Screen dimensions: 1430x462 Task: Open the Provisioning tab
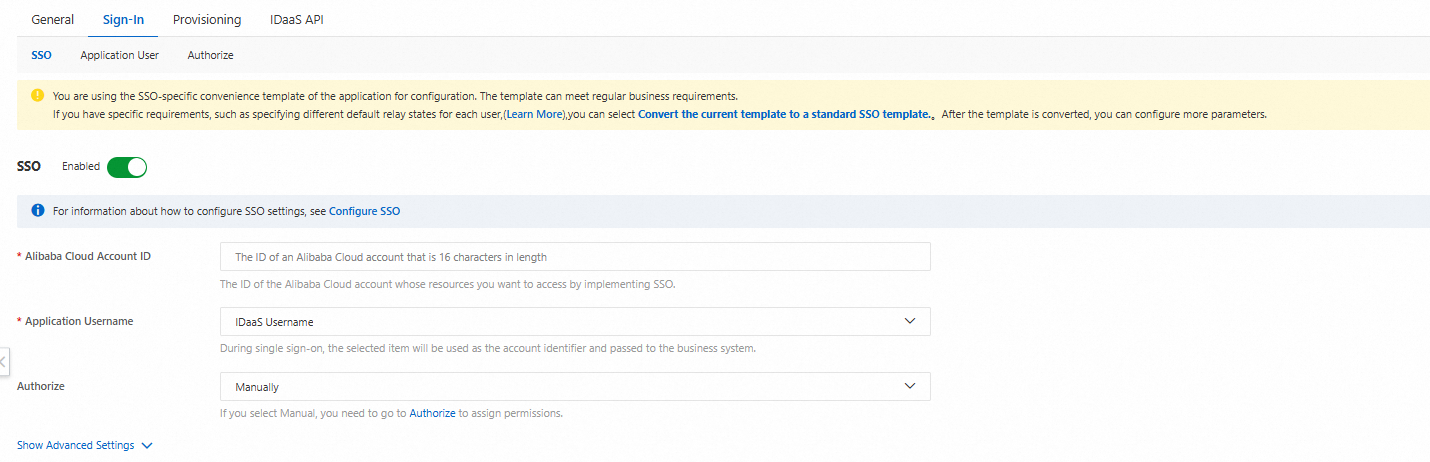point(207,20)
